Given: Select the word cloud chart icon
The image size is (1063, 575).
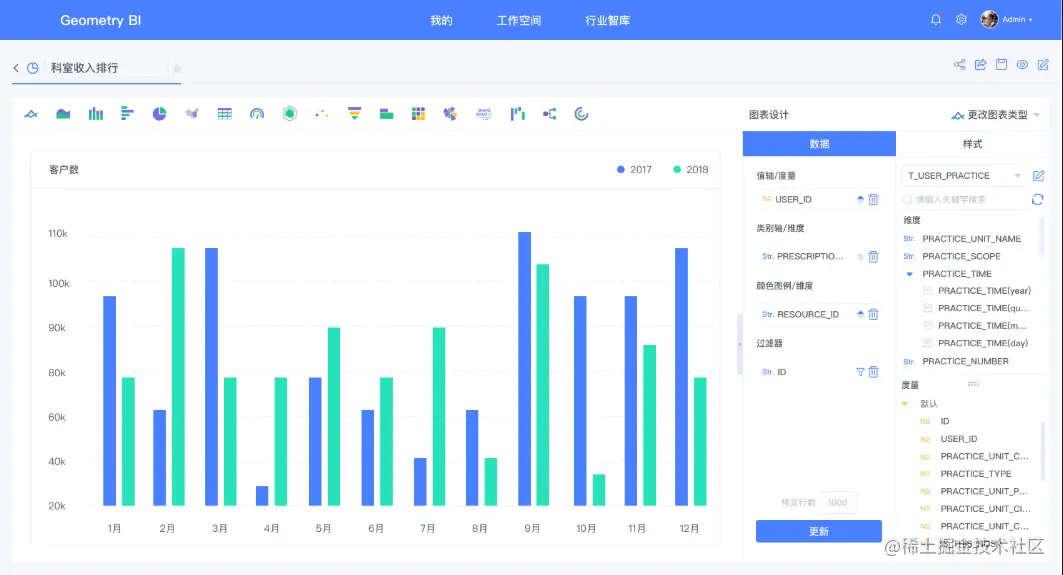Looking at the screenshot, I should (483, 114).
